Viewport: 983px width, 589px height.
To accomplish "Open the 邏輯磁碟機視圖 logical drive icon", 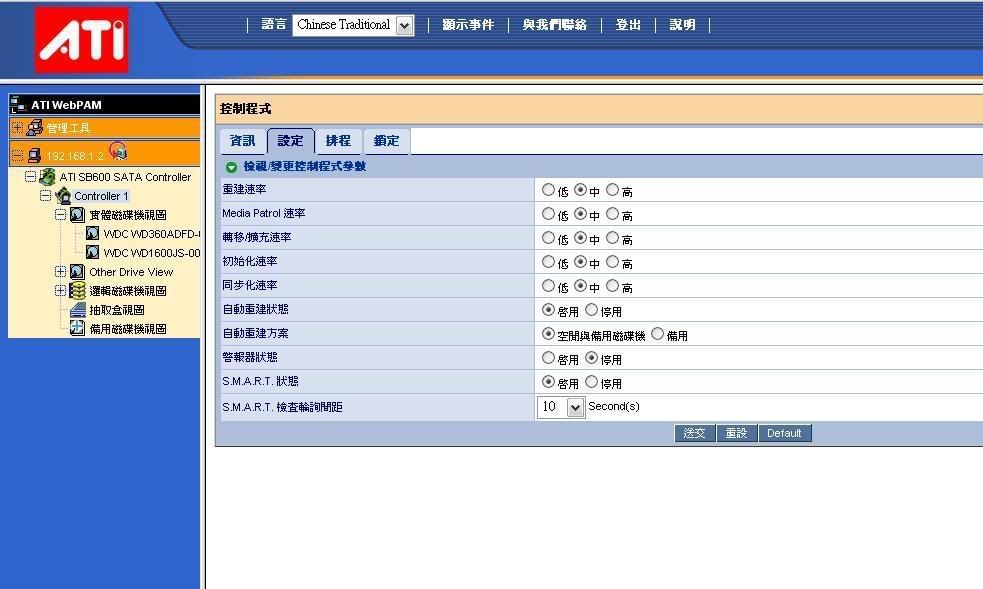I will click(77, 291).
